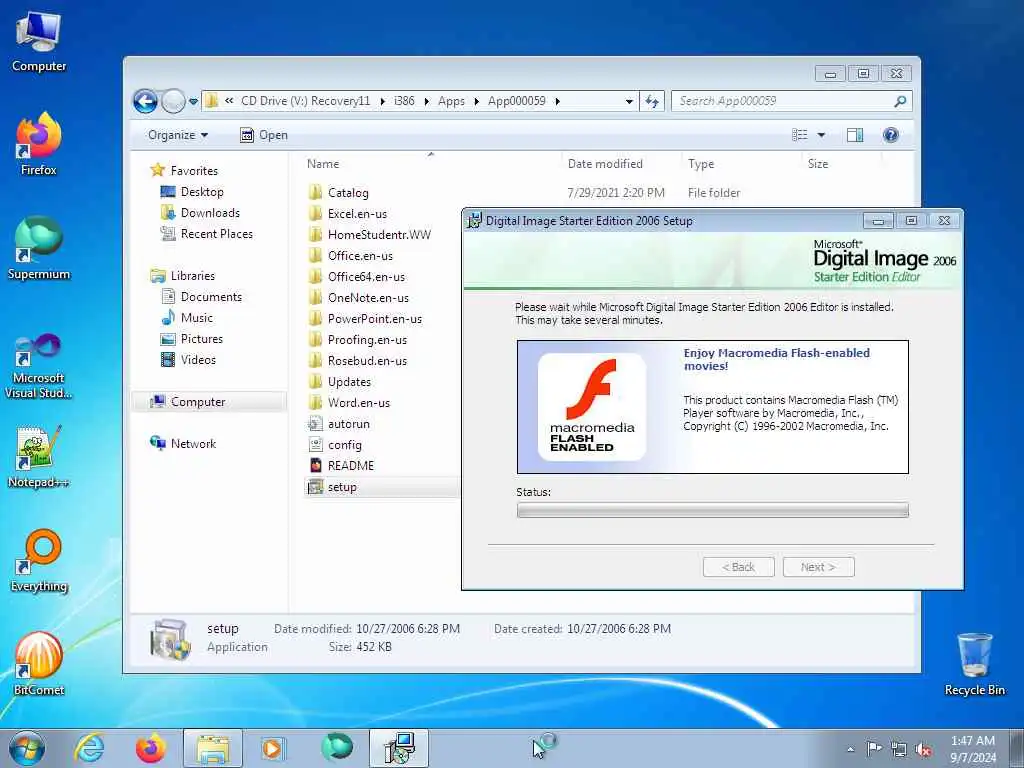The height and width of the screenshot is (768, 1024).
Task: Open the view options dropdown arrow
Action: click(x=821, y=135)
